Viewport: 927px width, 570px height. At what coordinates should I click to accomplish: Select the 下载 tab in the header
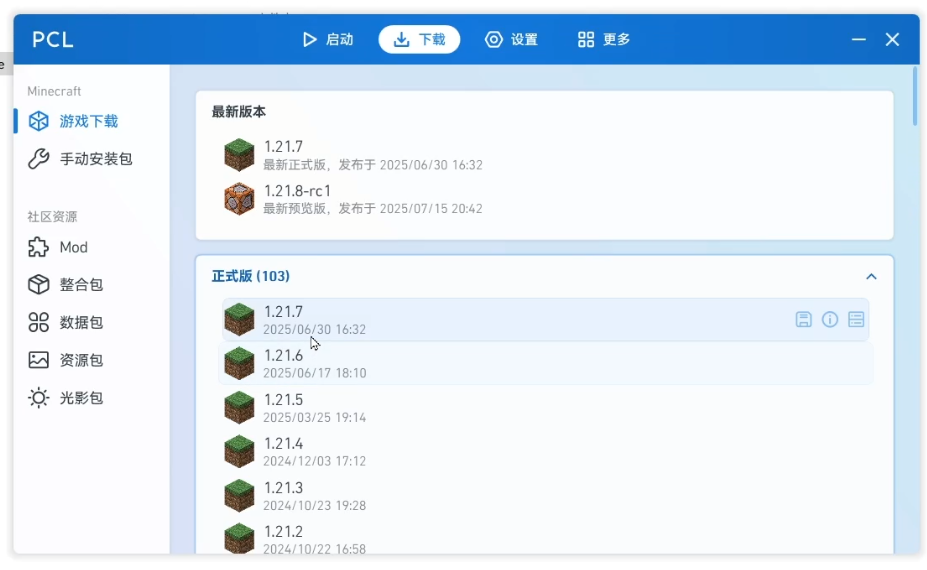[419, 40]
